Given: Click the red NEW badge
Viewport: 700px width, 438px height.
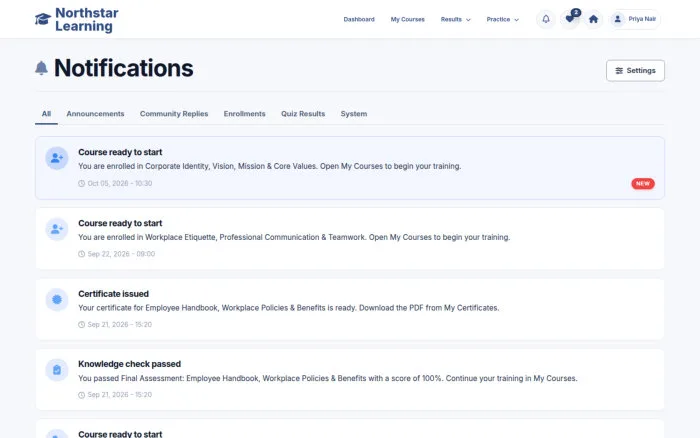Looking at the screenshot, I should coord(643,184).
